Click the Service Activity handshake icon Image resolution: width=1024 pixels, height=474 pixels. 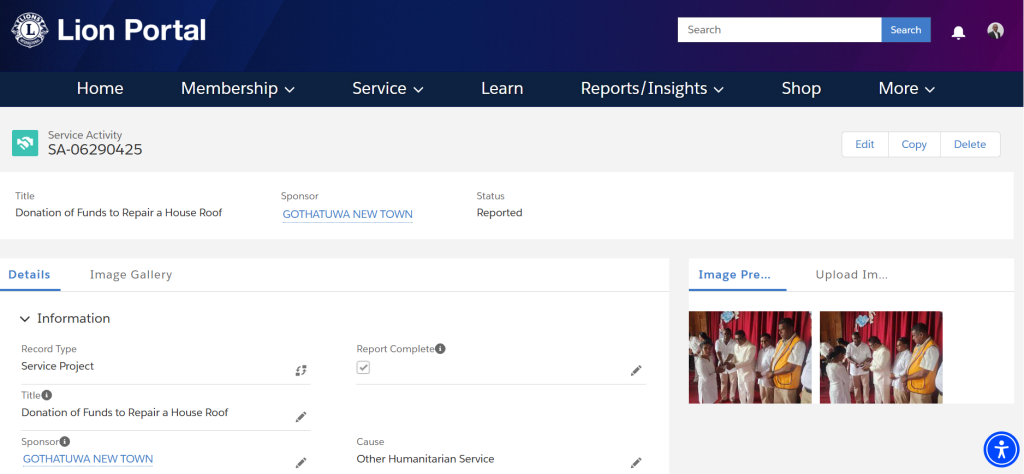(x=25, y=143)
